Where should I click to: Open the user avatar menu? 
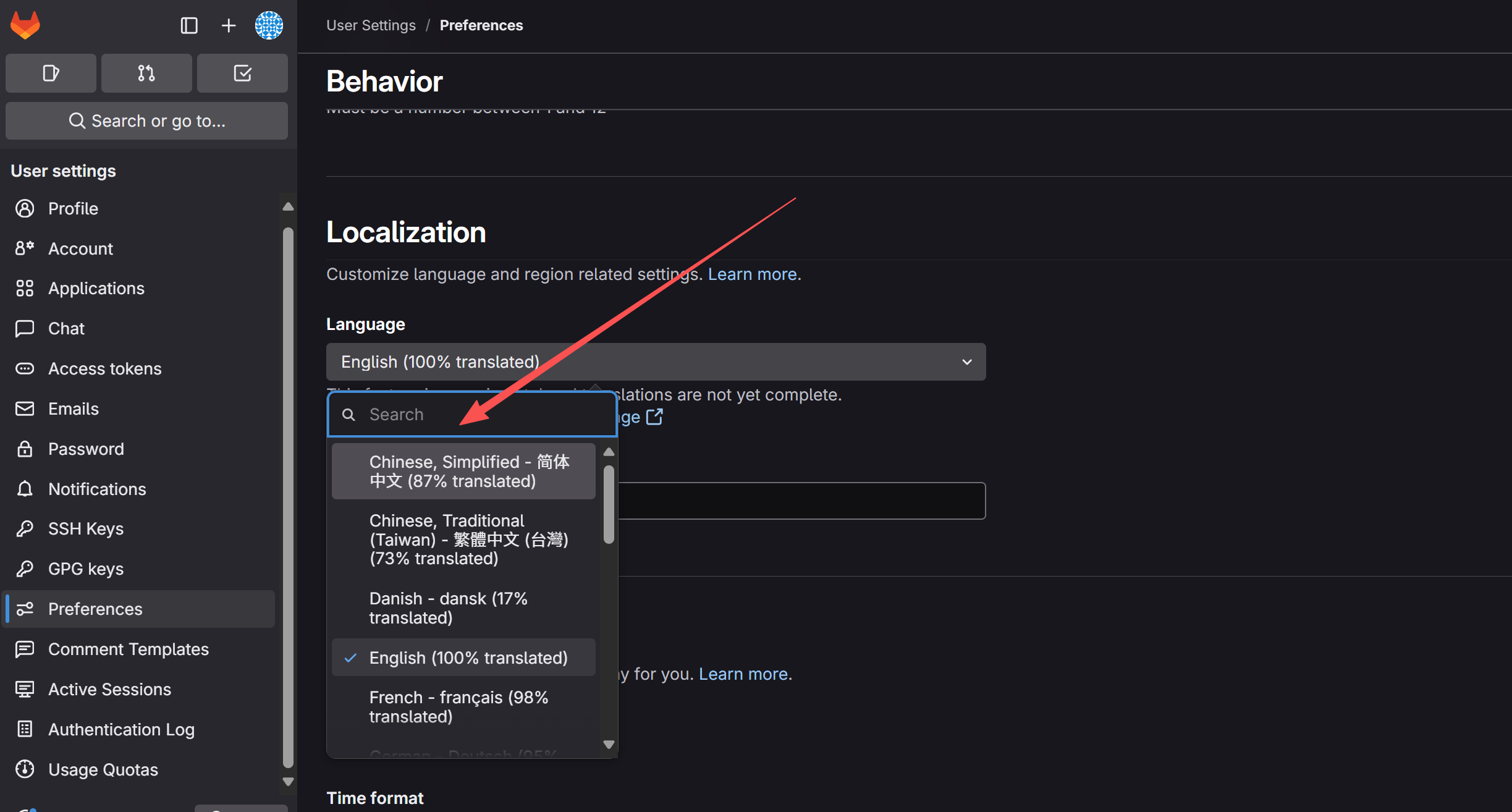point(269,25)
